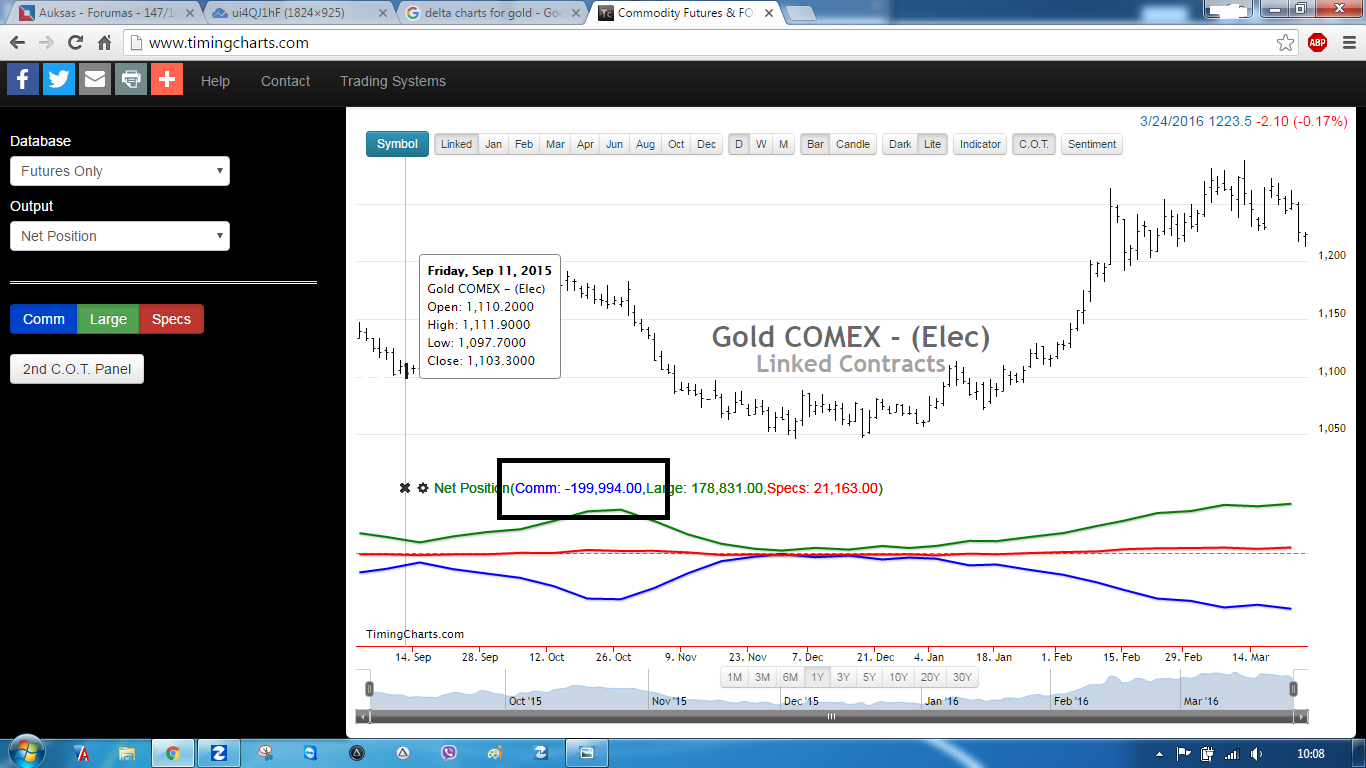Reload the page with refresh icon
Viewport: 1366px width, 768px height.
point(75,43)
